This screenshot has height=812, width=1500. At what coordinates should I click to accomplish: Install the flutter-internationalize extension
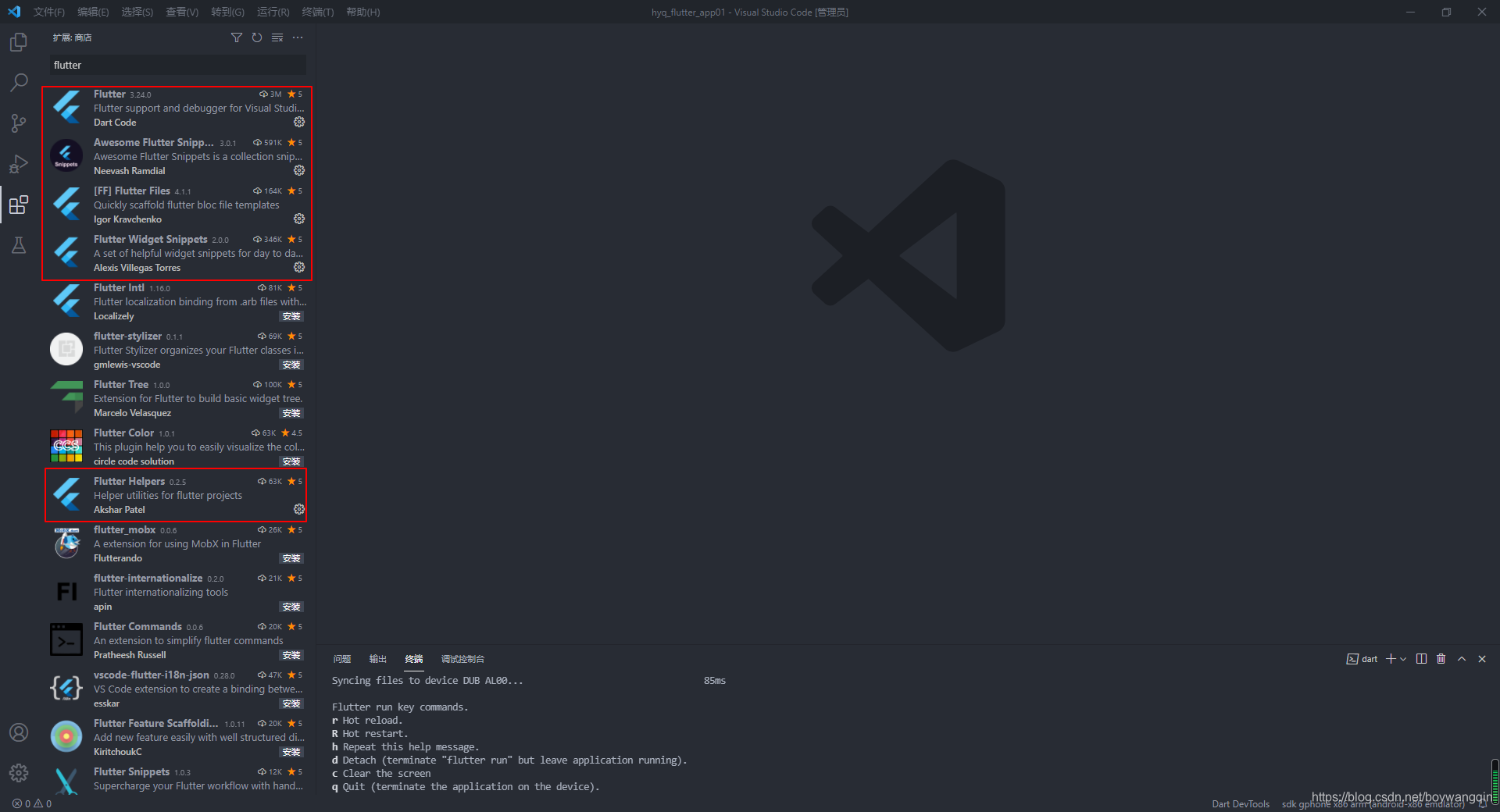pos(291,607)
